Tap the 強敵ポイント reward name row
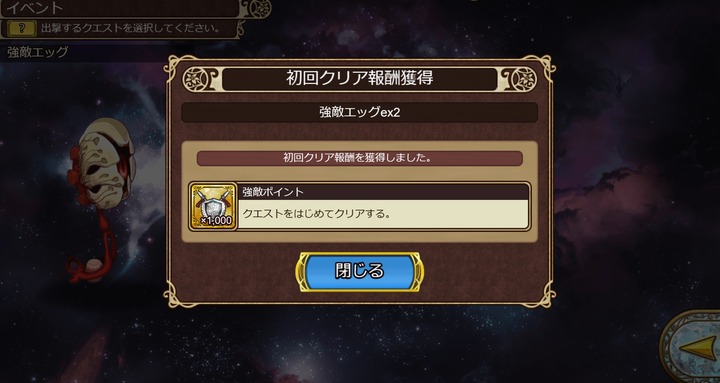This screenshot has height=383, width=720. 383,192
